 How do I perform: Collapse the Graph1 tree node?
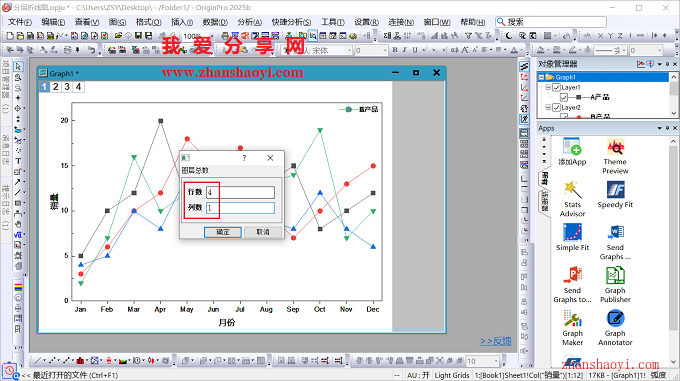(x=541, y=77)
